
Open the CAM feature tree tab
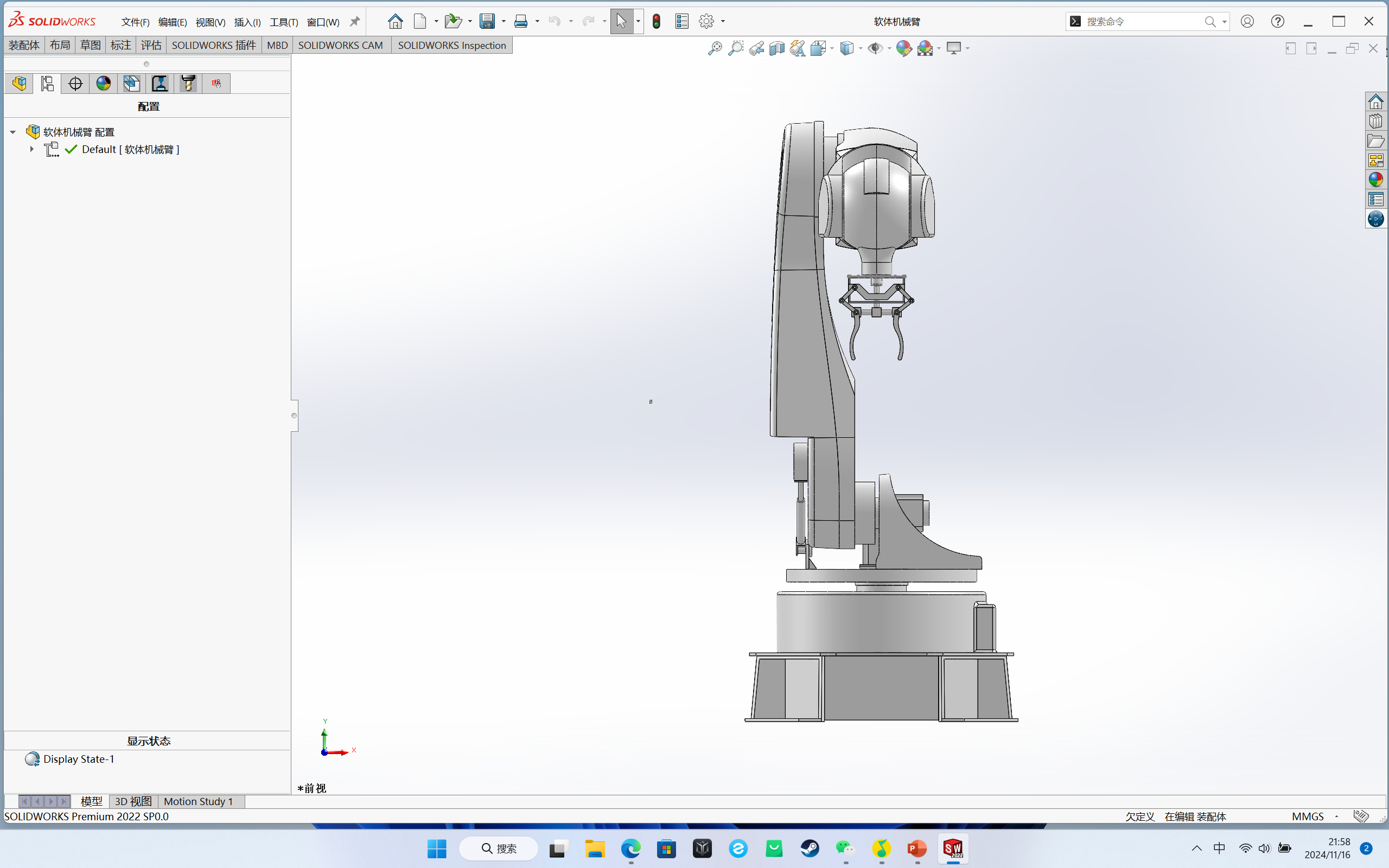tap(131, 84)
